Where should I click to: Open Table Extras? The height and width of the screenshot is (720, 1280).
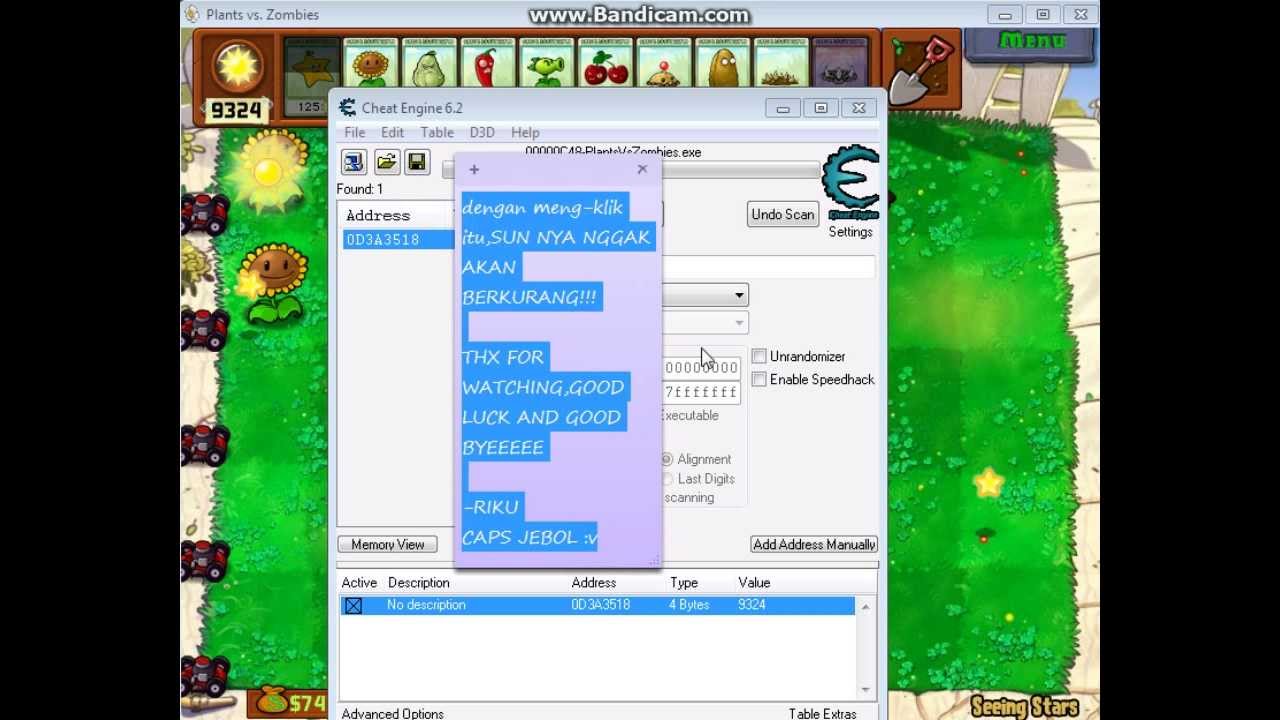(822, 713)
